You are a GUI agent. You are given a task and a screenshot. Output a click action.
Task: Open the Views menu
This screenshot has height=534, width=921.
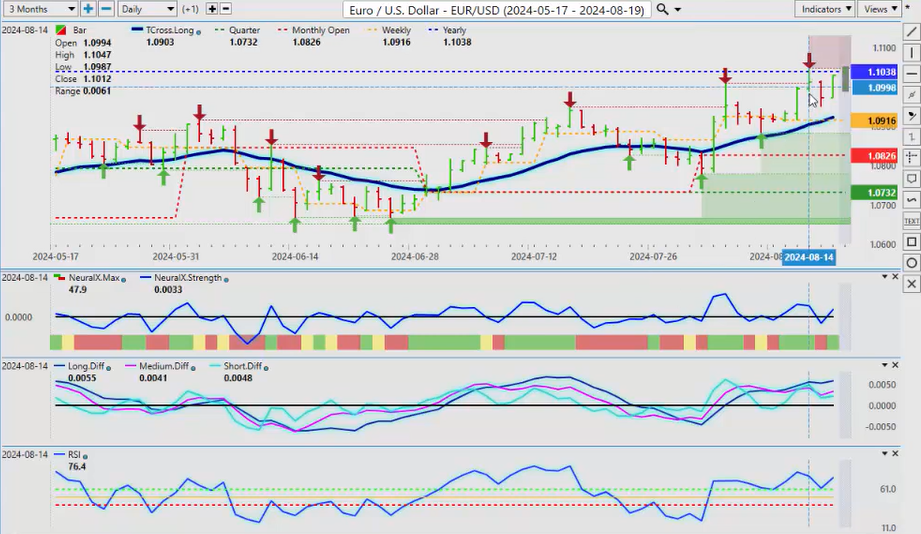(880, 9)
